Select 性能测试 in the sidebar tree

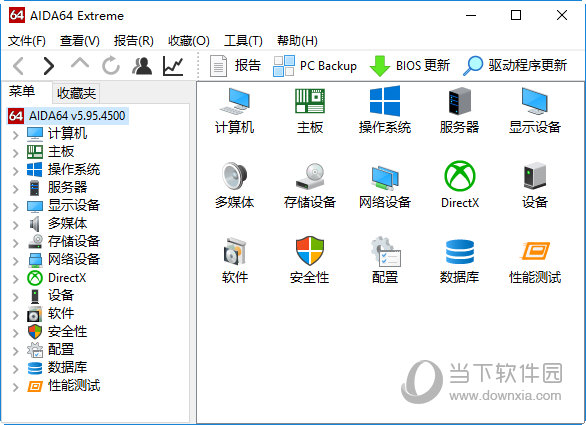coord(63,385)
